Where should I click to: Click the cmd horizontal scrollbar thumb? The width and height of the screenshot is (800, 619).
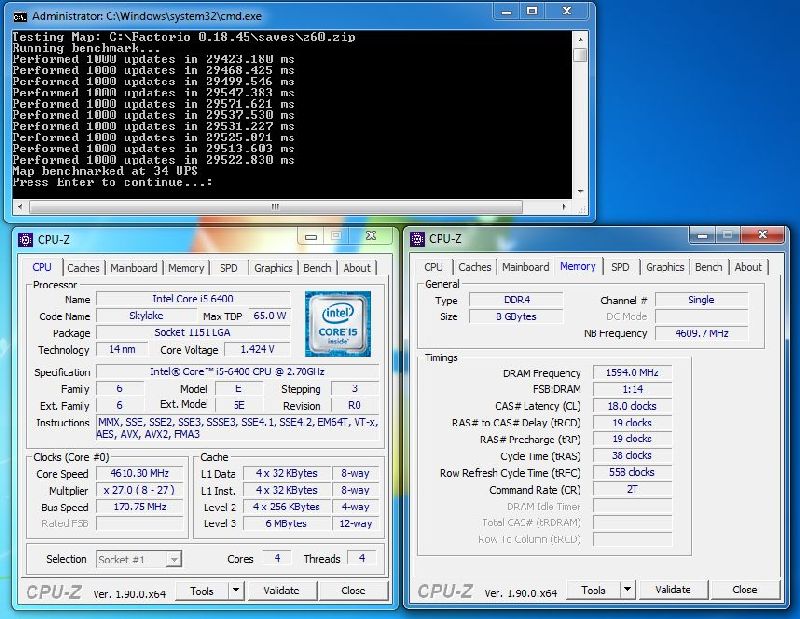coord(276,207)
